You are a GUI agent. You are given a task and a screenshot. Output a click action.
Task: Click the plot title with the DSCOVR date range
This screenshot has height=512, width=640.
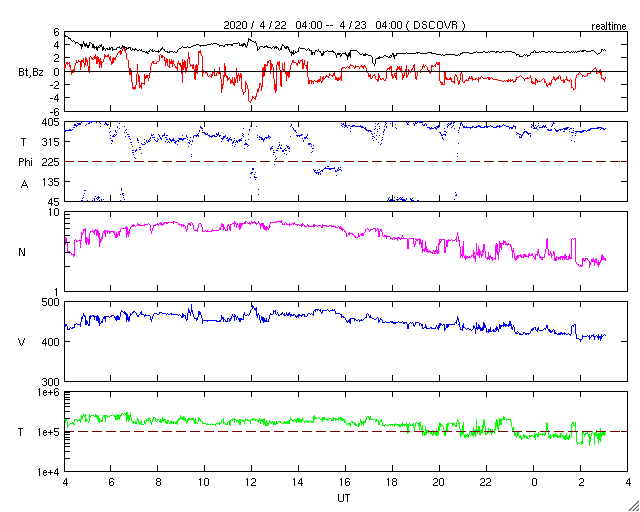point(344,25)
